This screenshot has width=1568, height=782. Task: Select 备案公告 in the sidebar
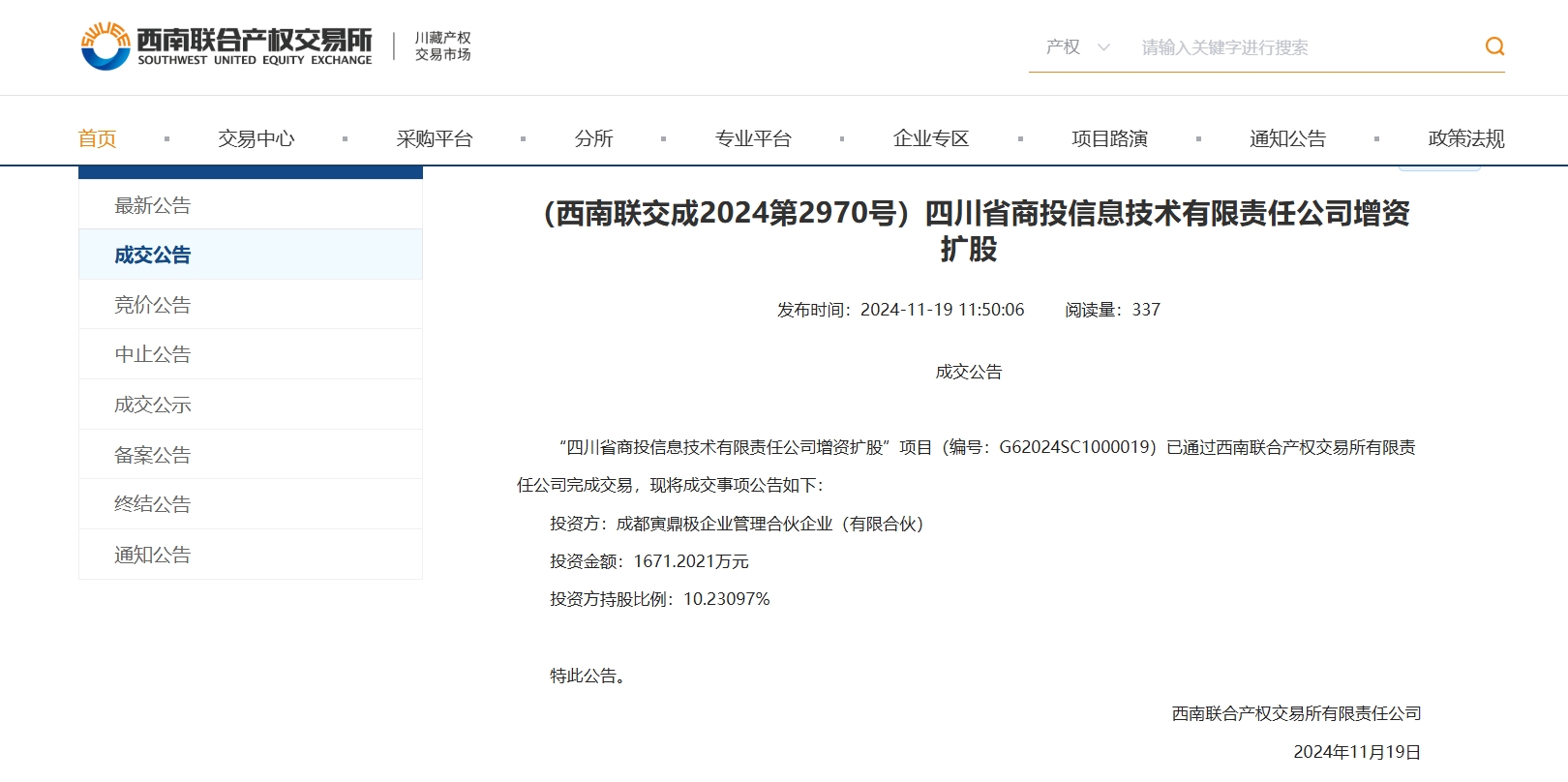[x=251, y=455]
